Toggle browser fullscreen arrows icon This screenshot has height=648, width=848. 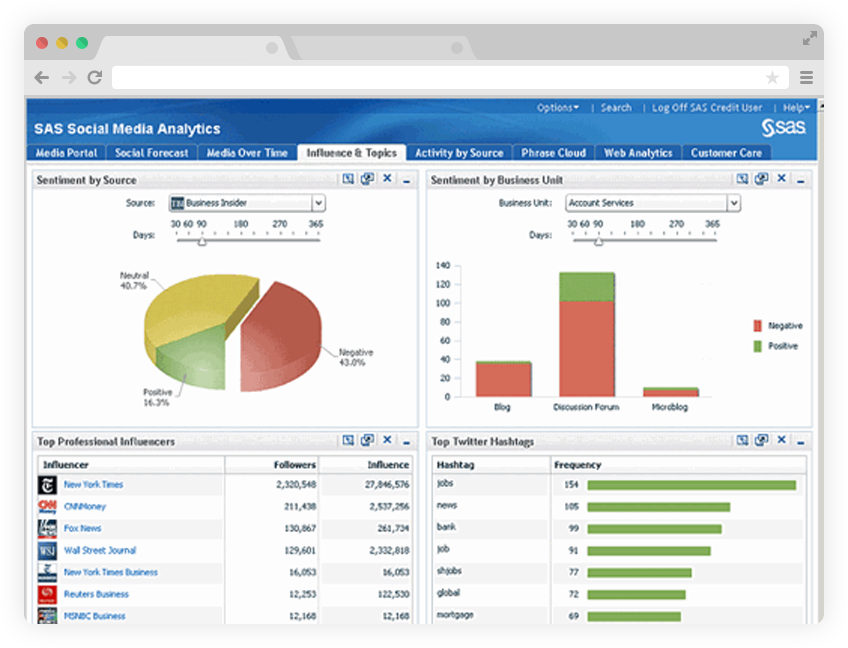pos(810,38)
